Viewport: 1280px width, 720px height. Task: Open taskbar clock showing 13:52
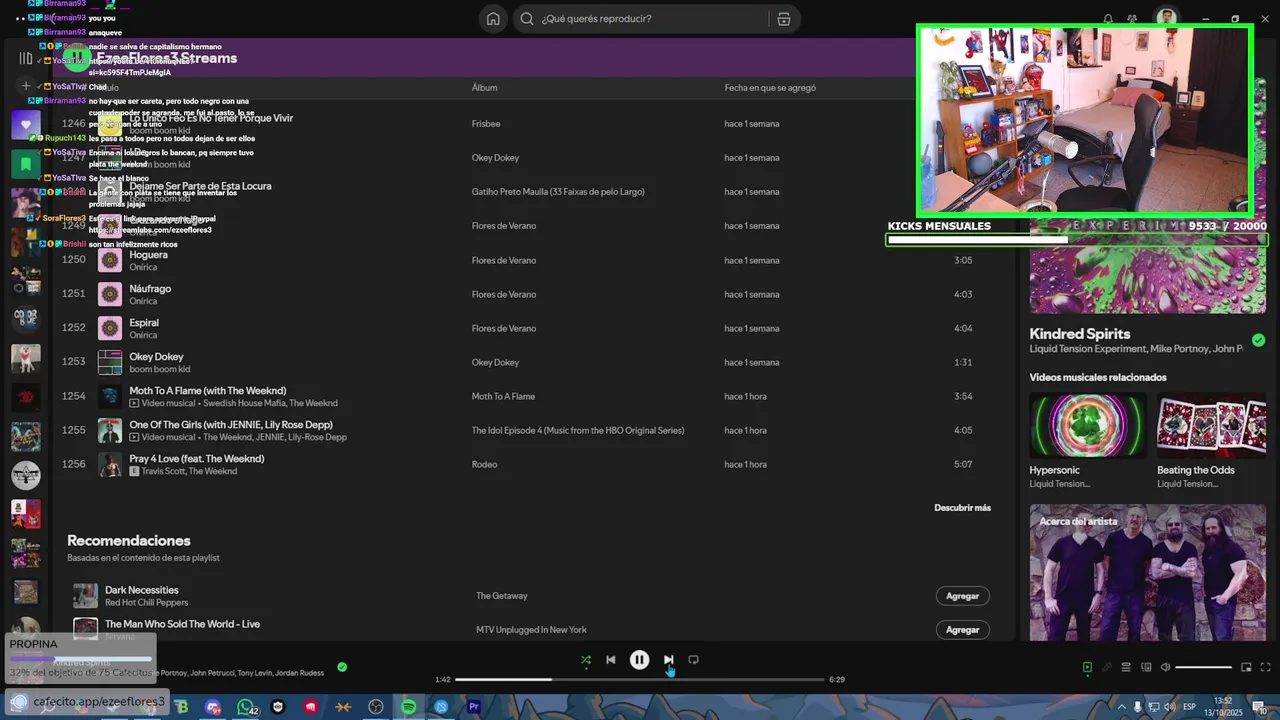1222,706
